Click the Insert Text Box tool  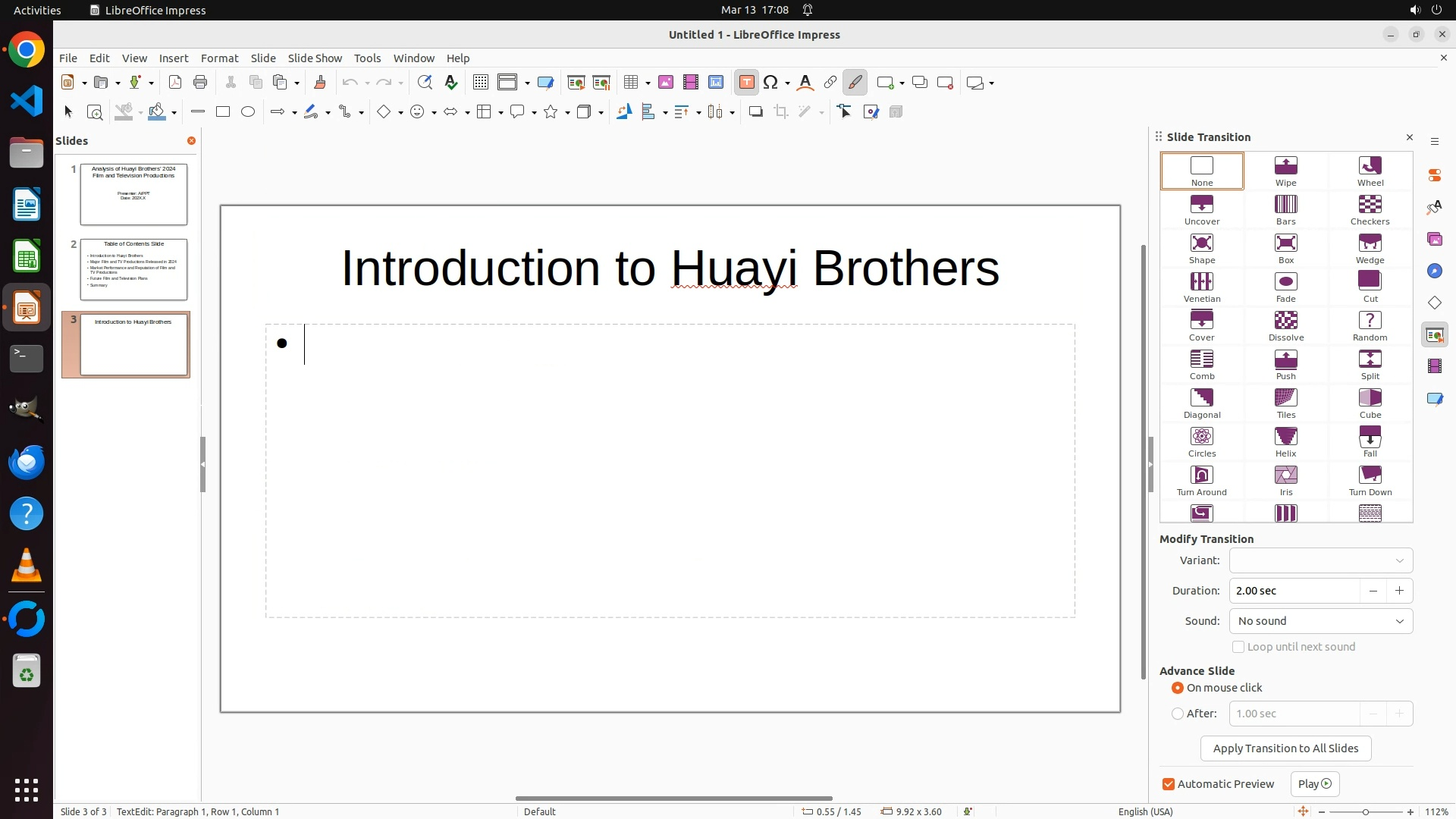[x=746, y=83]
